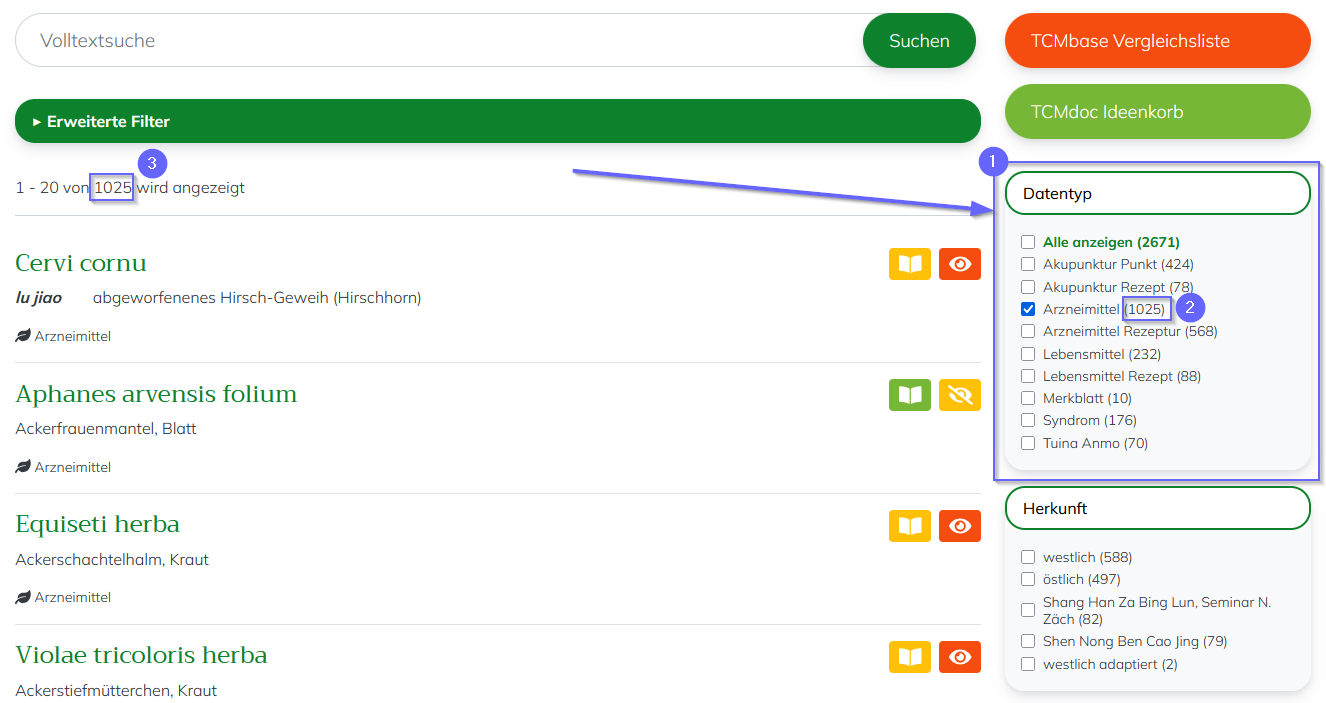Open TCMdoc Ideenkorb

pos(1157,112)
